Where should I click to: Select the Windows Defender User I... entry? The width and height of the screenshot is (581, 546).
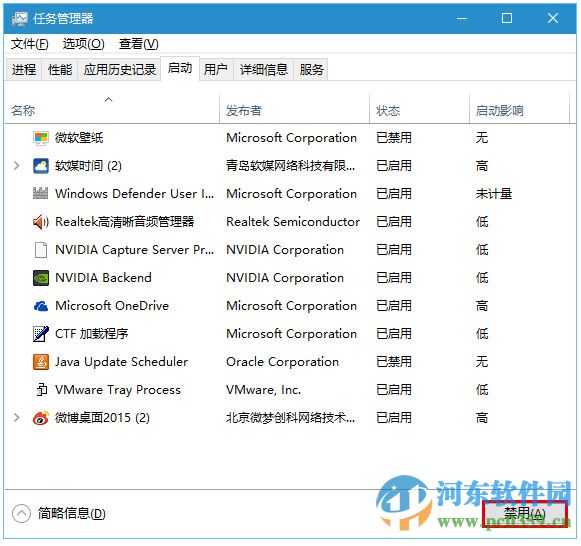pos(135,194)
